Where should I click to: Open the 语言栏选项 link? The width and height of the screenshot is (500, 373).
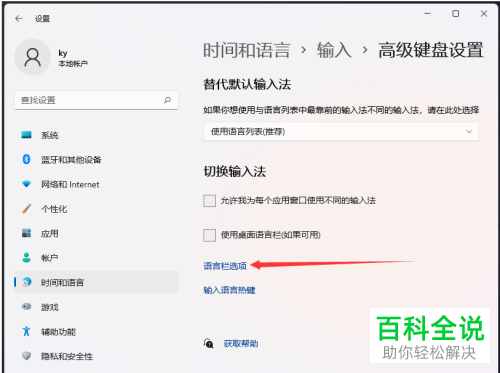(225, 266)
